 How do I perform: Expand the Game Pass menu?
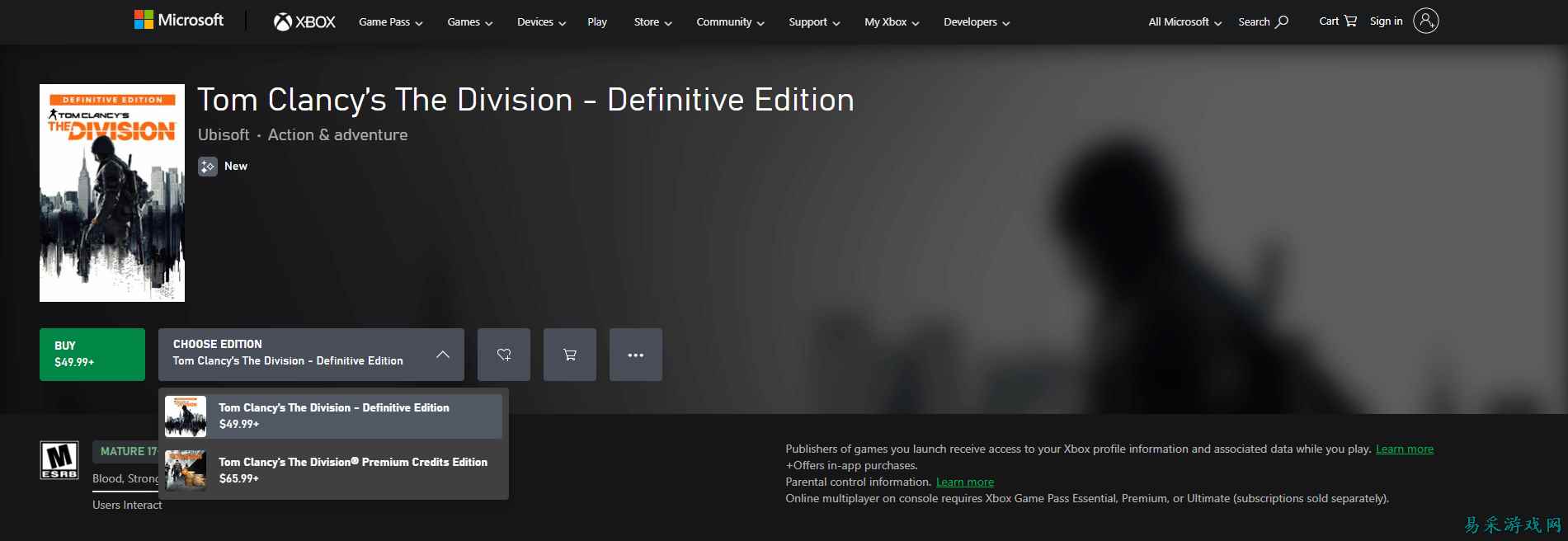390,22
